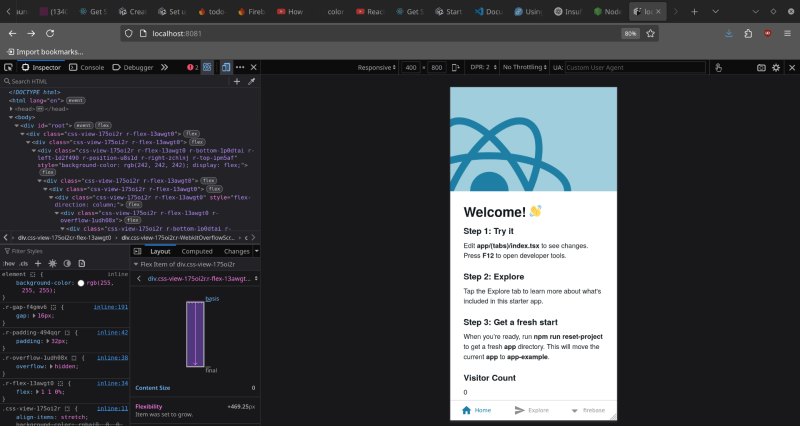Go back in browser history
This screenshot has width=800, height=426.
[13, 33]
